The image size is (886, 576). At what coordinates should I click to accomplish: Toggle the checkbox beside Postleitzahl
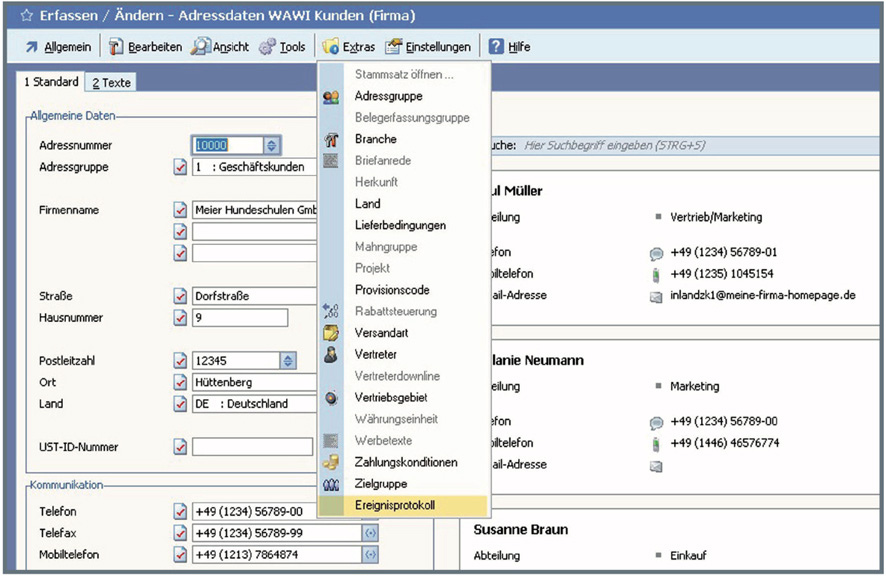coord(180,361)
